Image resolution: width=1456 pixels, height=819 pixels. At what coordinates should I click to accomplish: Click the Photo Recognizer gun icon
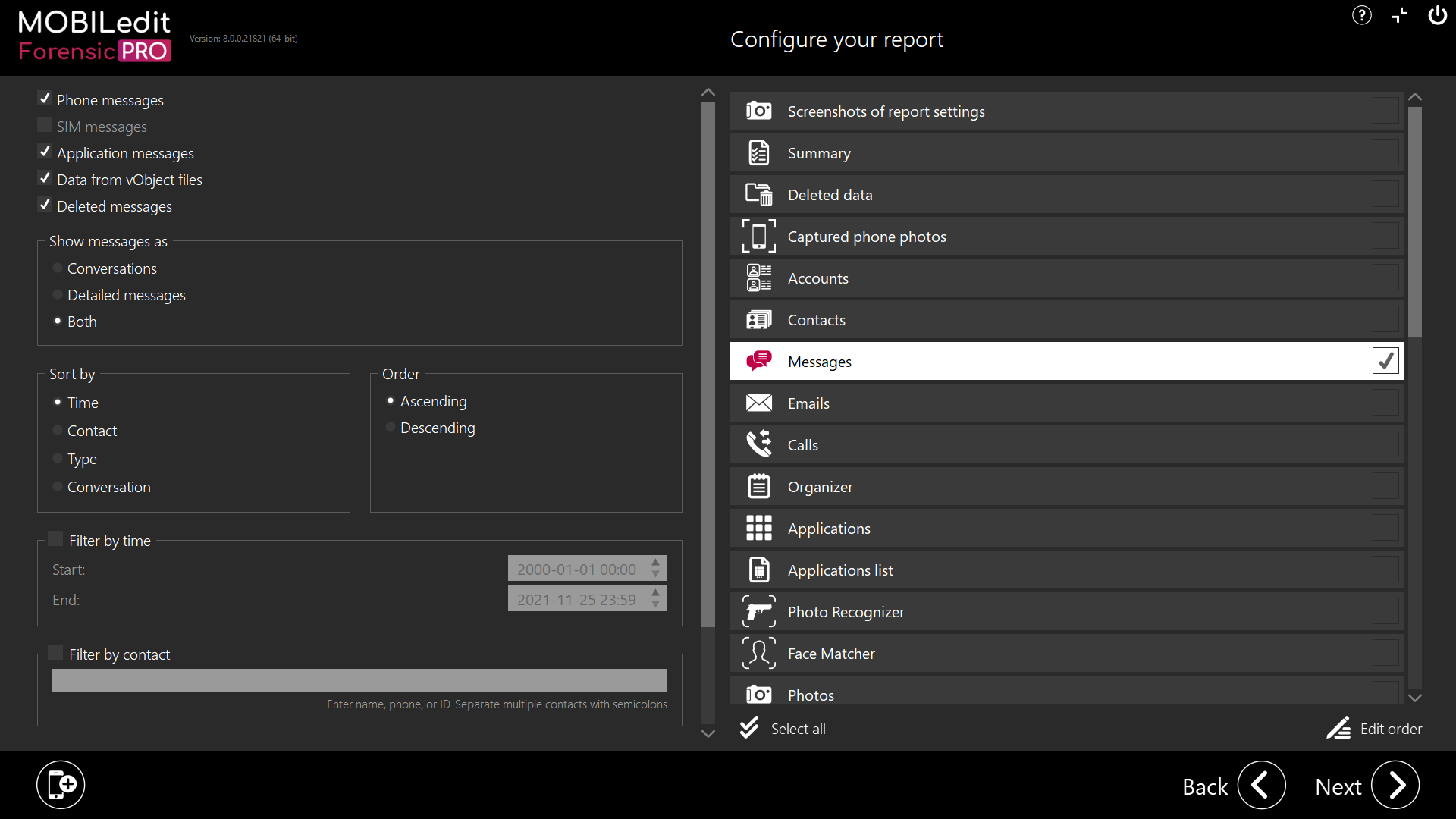[758, 611]
